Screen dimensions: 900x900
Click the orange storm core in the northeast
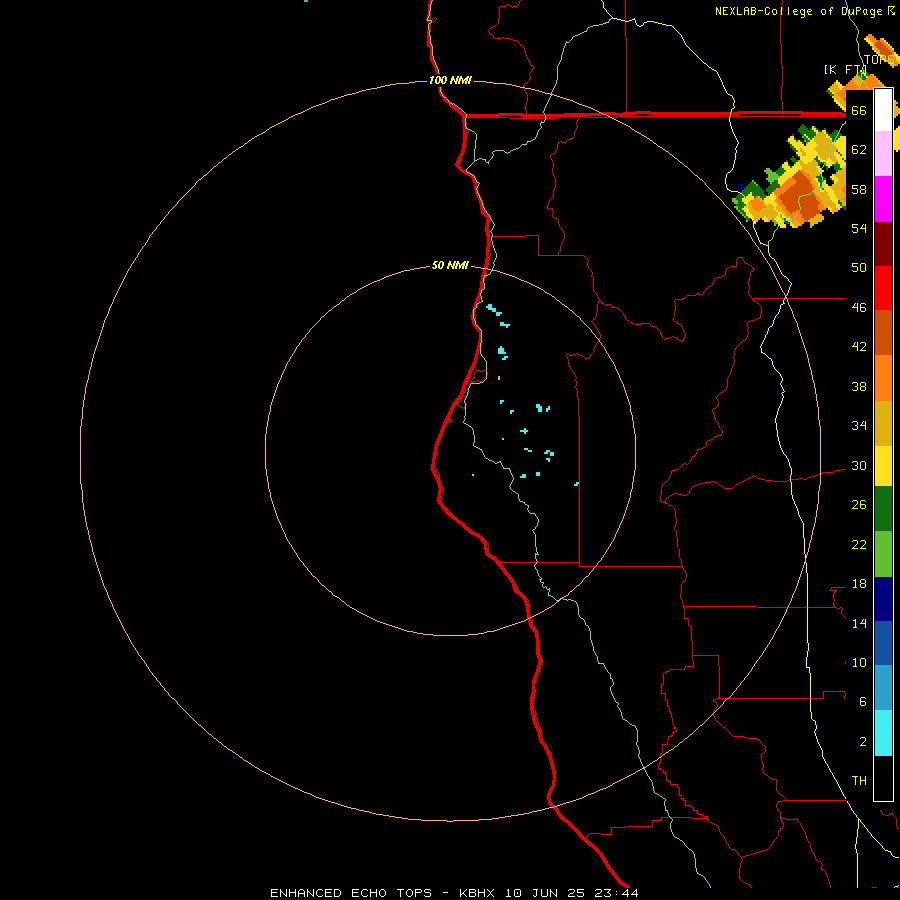pyautogui.click(x=798, y=198)
